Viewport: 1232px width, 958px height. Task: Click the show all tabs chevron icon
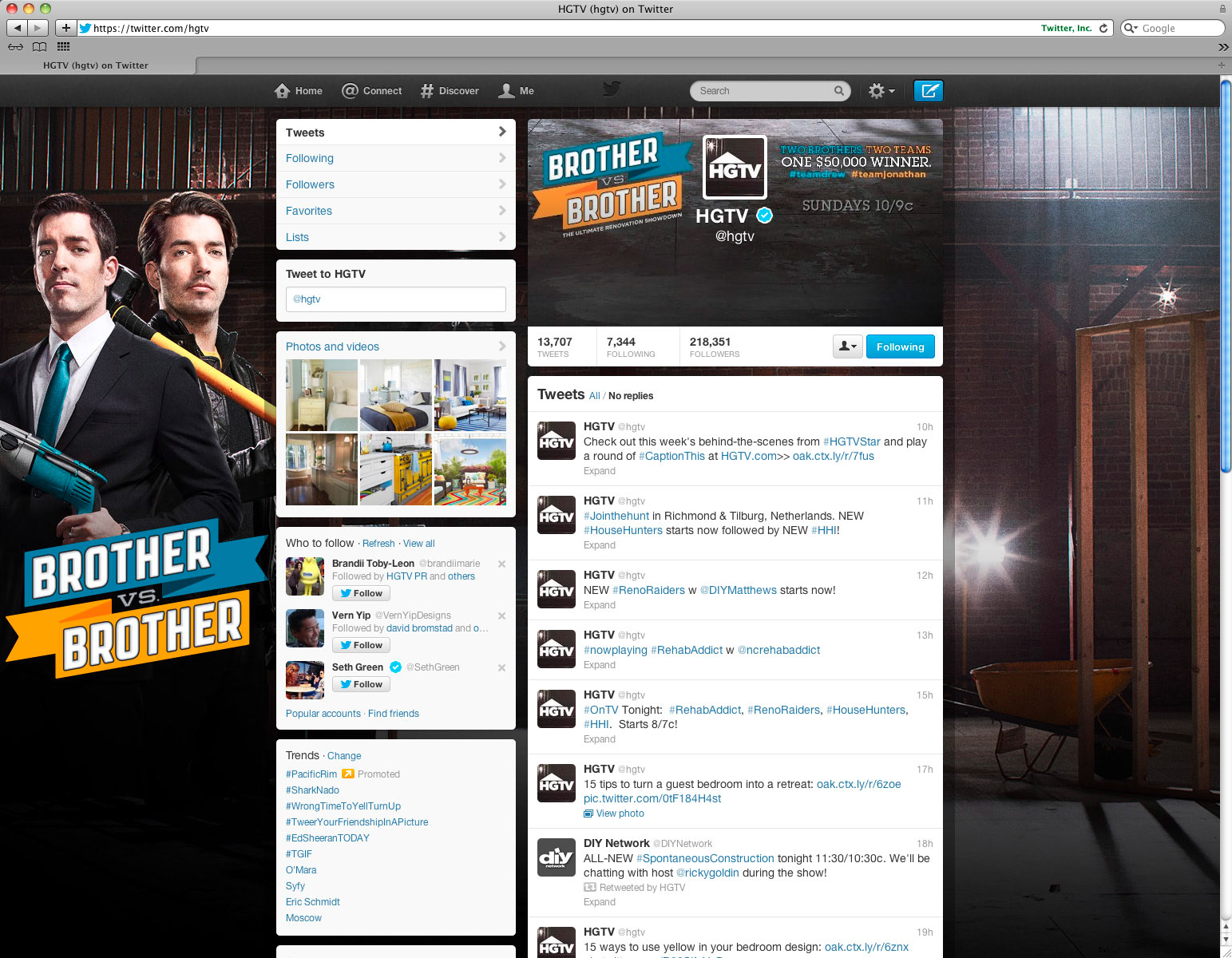coord(1222,47)
